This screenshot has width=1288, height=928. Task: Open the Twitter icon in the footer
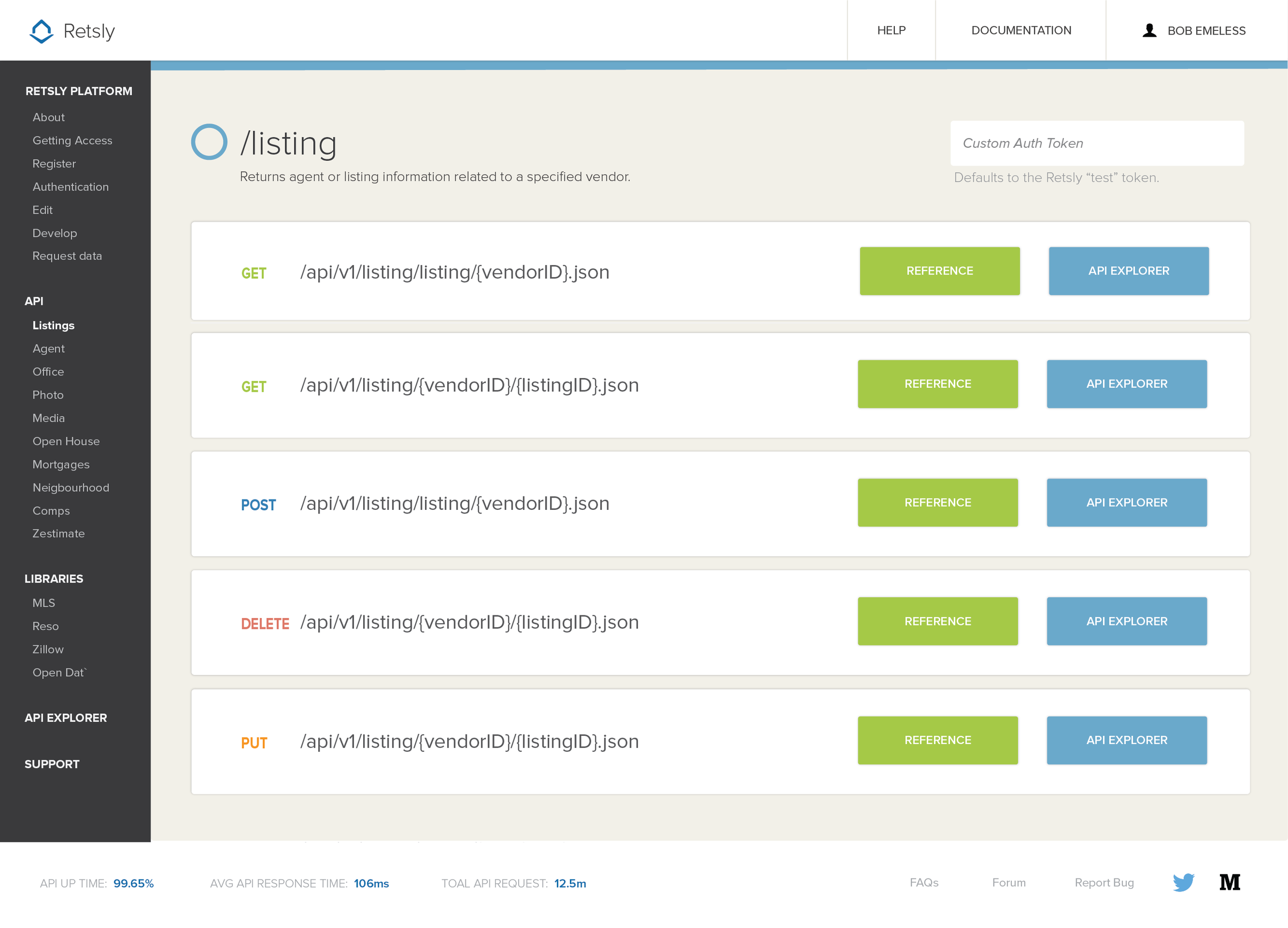coord(1183,883)
